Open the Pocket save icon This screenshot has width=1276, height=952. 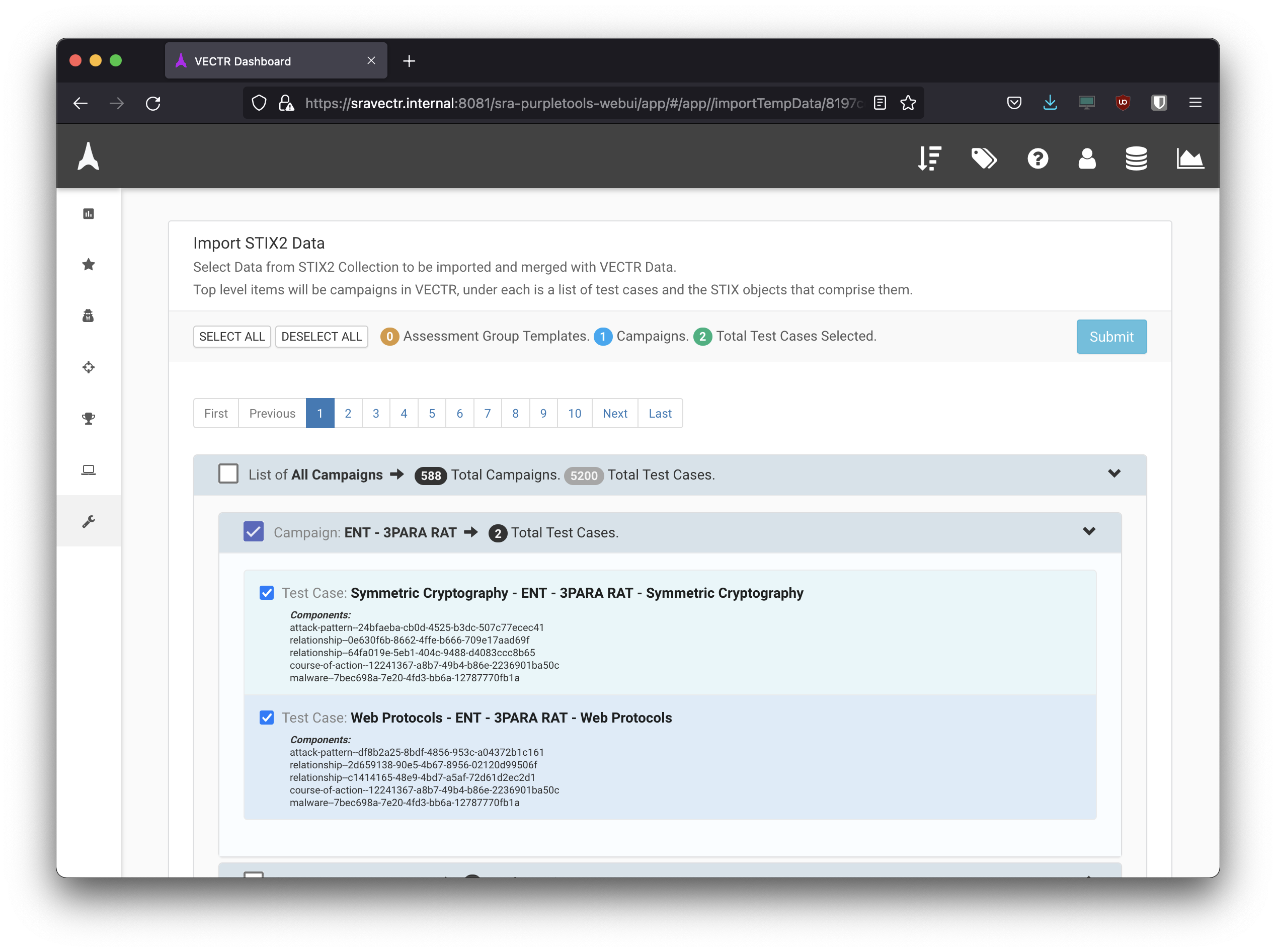pos(1014,103)
